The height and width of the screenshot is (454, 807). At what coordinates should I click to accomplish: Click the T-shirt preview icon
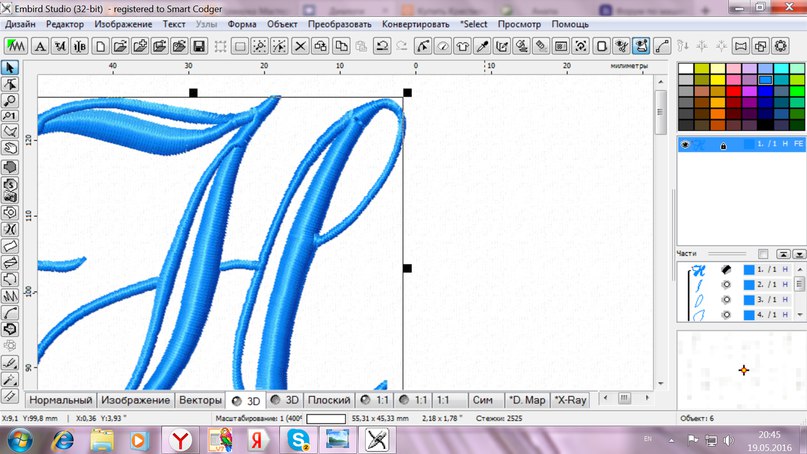(462, 46)
